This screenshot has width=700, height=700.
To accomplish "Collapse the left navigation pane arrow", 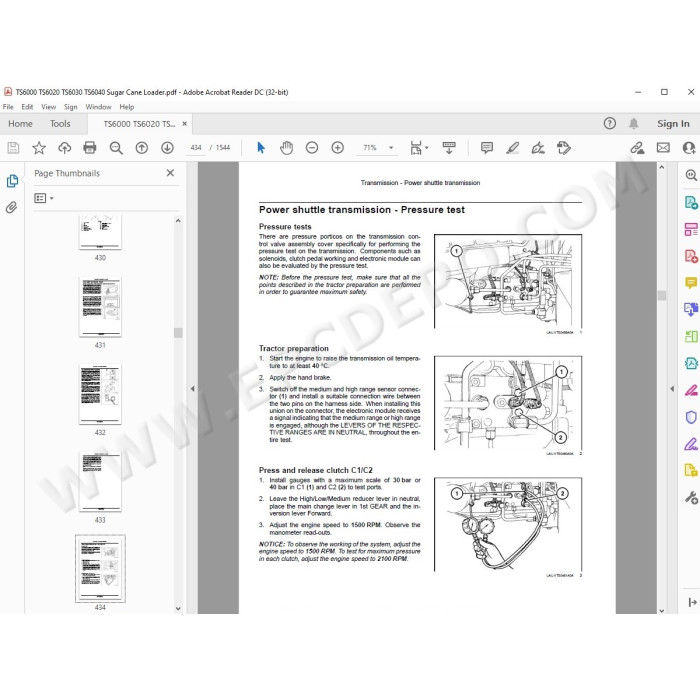I will pos(192,389).
